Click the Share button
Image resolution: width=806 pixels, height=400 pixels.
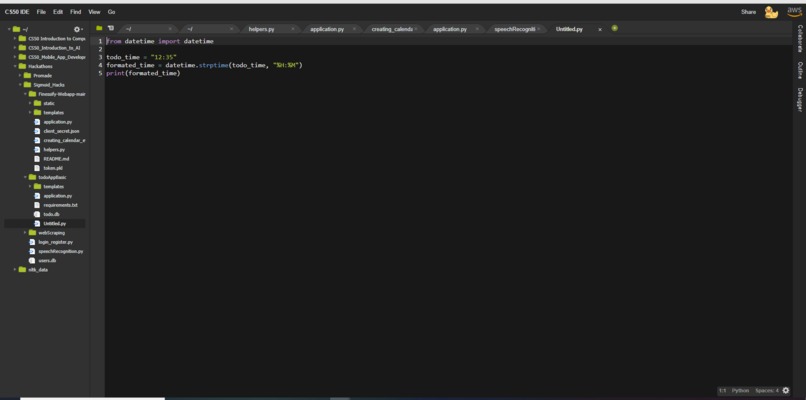click(748, 12)
